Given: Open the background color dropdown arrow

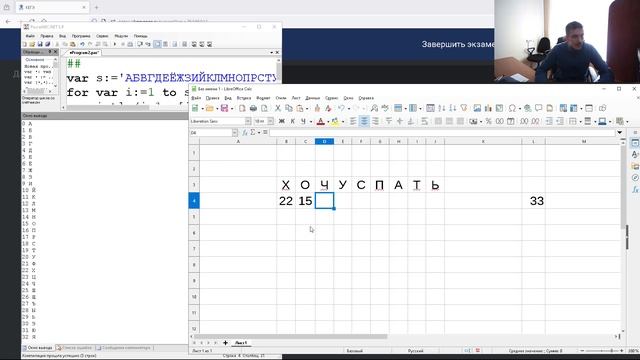Looking at the screenshot, I should (x=342, y=122).
